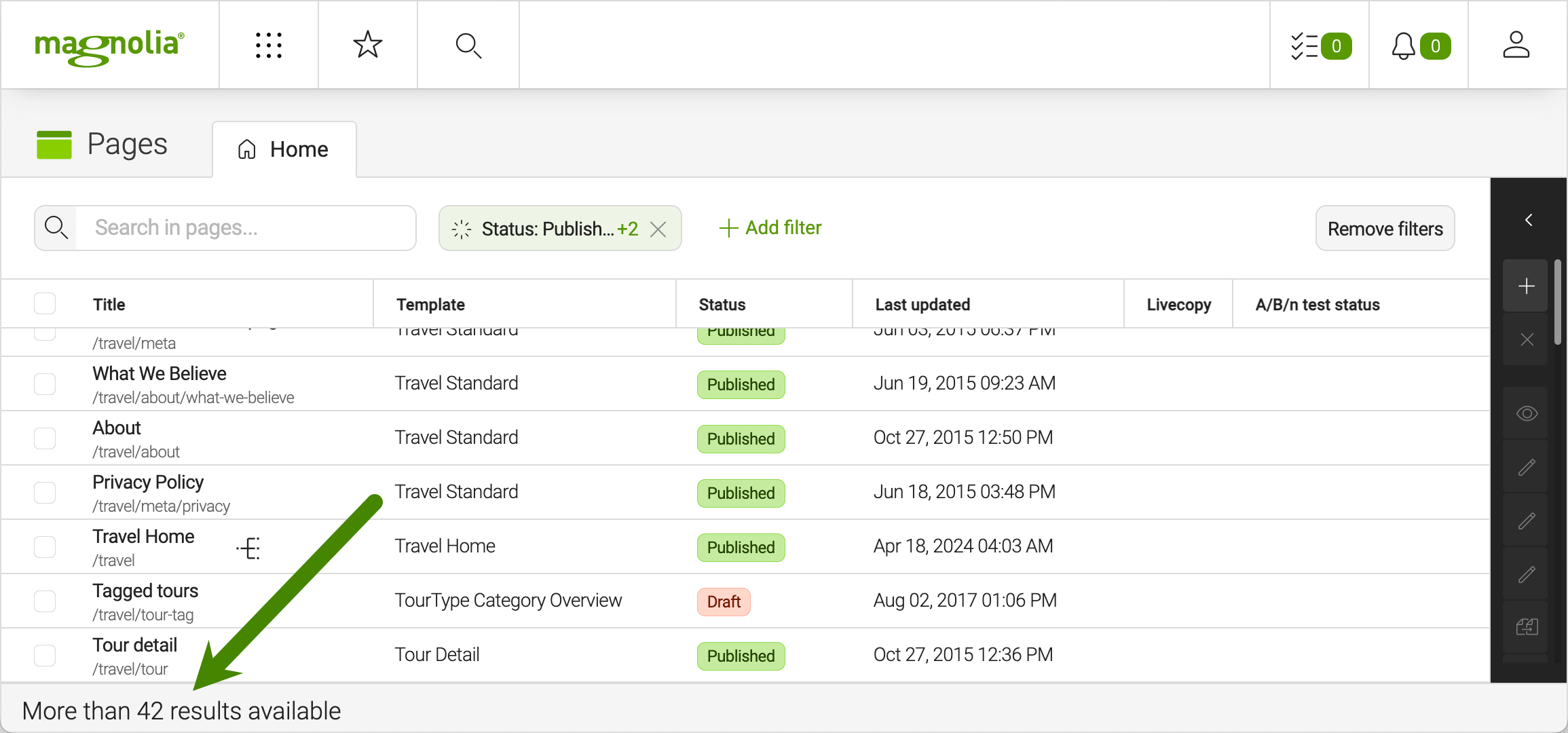Tick the select-all checkbox in header
Screen dimensions: 1568x733
pyautogui.click(x=45, y=304)
